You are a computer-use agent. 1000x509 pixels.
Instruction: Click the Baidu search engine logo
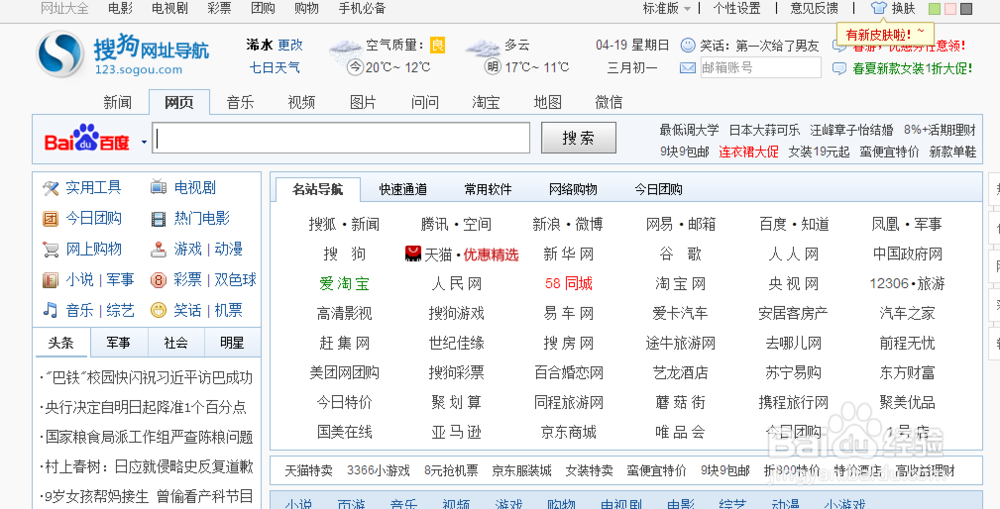[87, 137]
